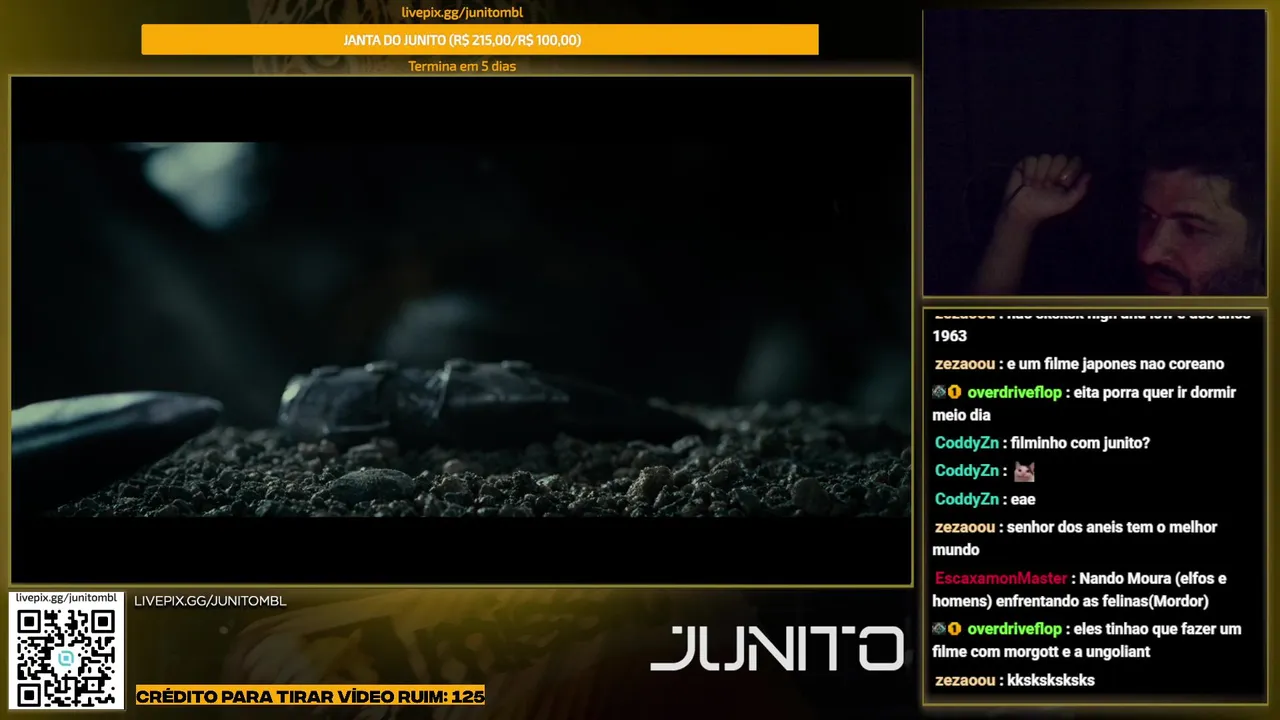Click the livepix.gg/junitombl label above QR code
This screenshot has width=1280, height=720.
click(66, 598)
